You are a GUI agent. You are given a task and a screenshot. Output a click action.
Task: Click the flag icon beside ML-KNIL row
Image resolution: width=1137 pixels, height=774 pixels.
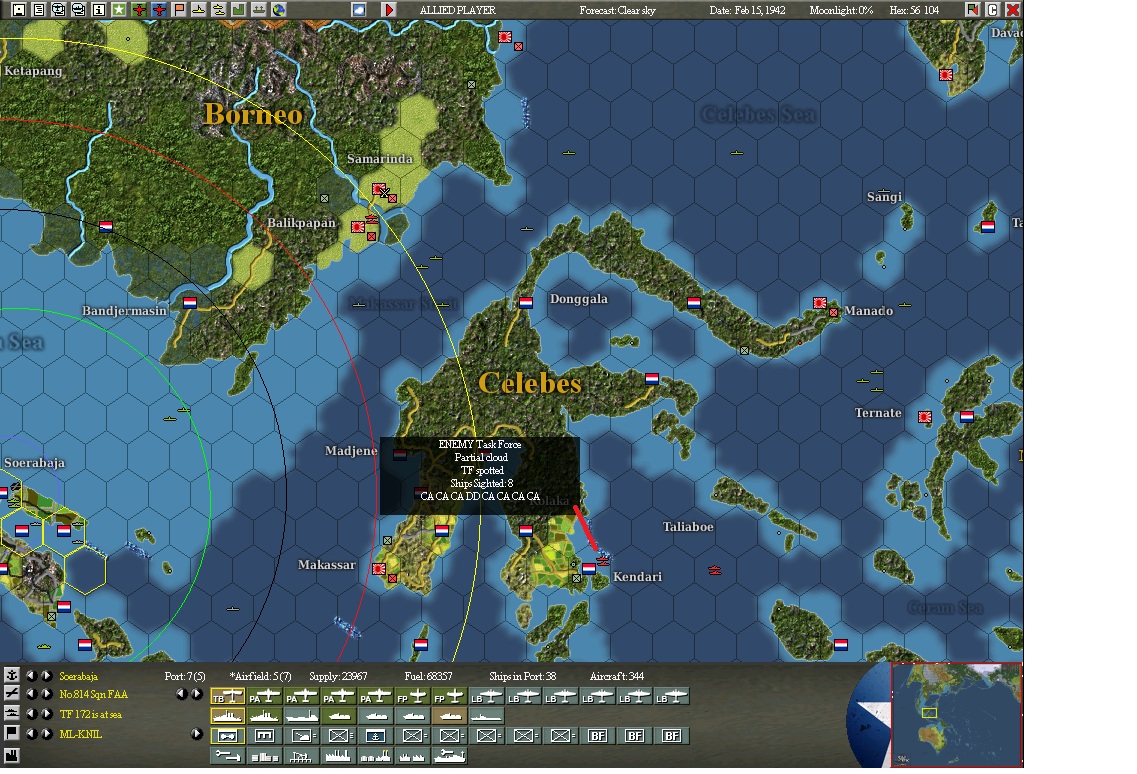click(12, 733)
